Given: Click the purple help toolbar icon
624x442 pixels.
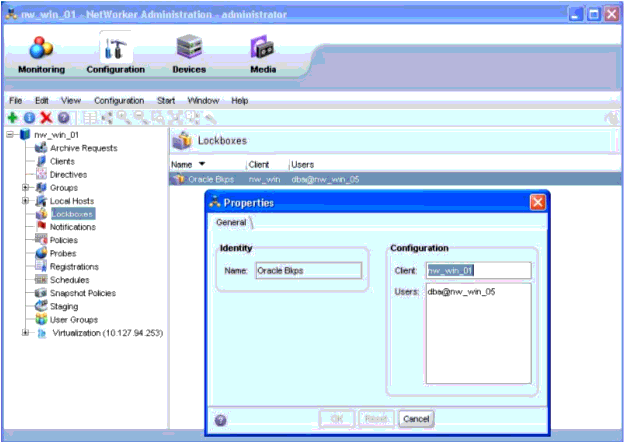Looking at the screenshot, I should (64, 118).
